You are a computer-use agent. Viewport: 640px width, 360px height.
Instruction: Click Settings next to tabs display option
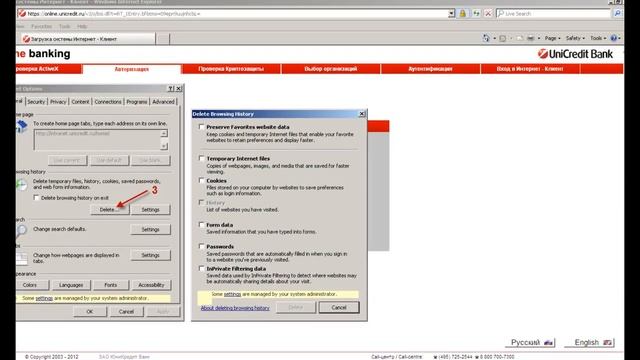(x=150, y=255)
